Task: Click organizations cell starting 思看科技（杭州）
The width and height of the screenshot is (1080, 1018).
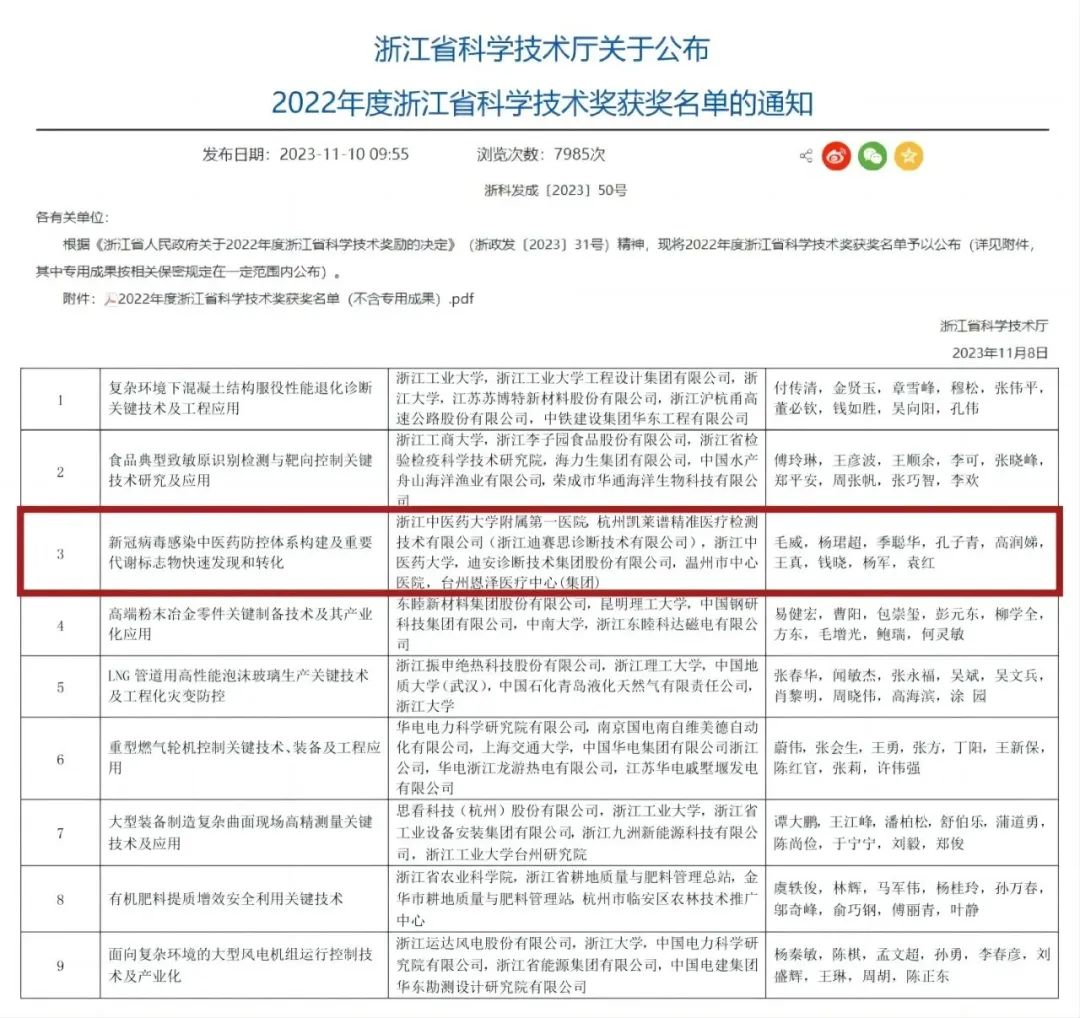Action: click(x=577, y=833)
